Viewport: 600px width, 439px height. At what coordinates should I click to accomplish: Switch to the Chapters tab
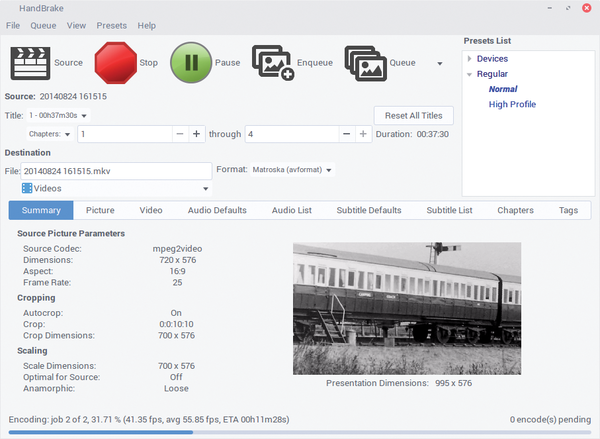click(x=515, y=210)
